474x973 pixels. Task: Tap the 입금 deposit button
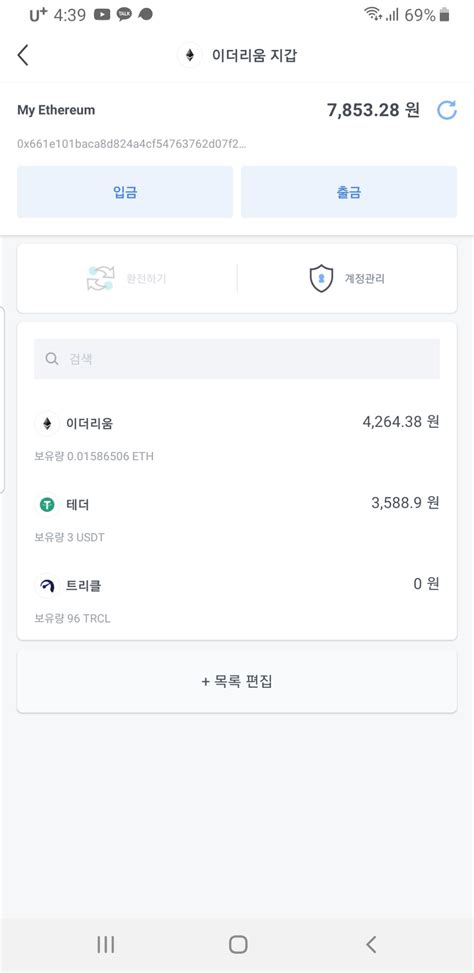click(125, 192)
